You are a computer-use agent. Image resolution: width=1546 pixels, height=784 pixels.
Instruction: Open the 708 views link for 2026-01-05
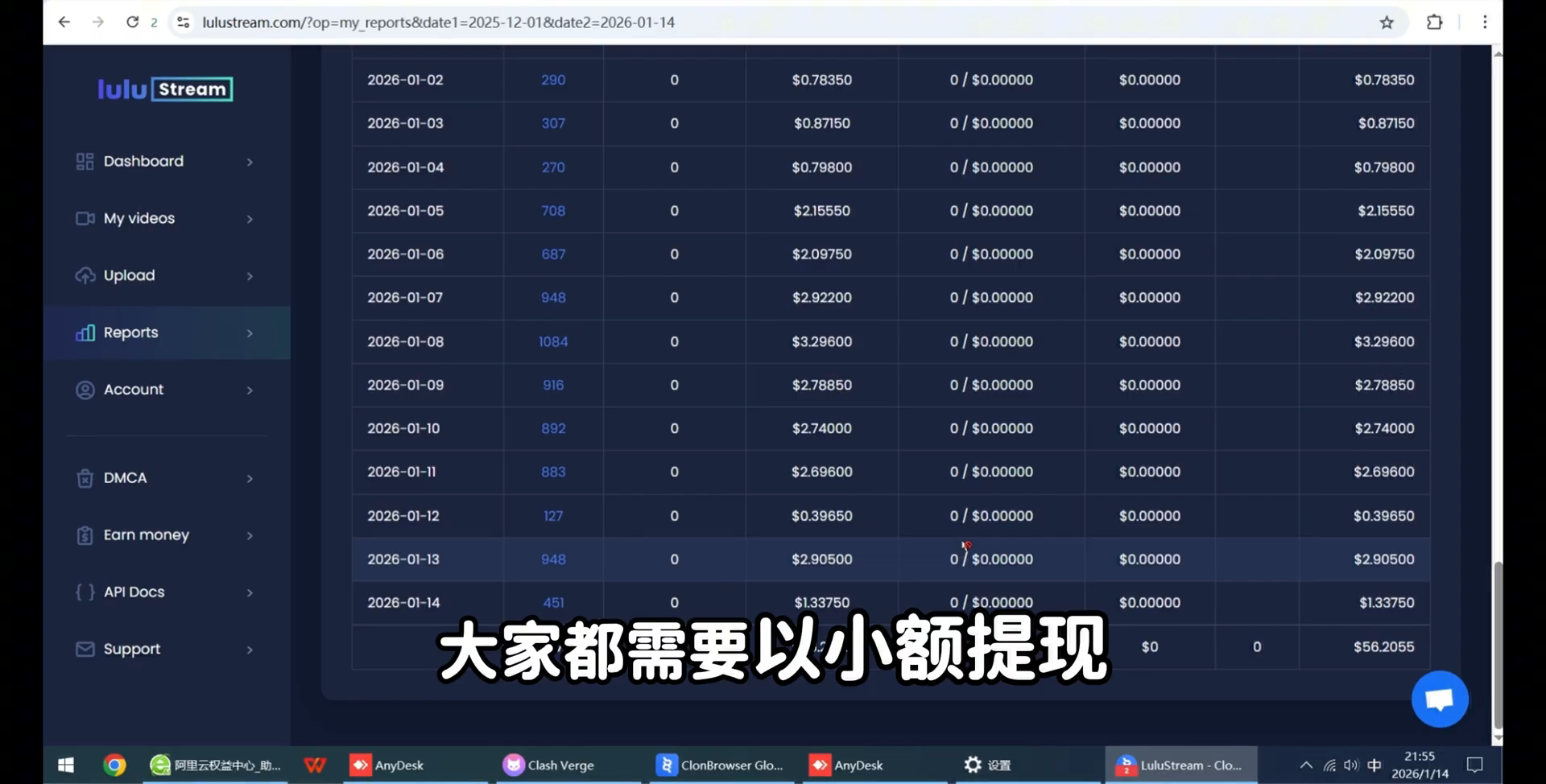553,211
